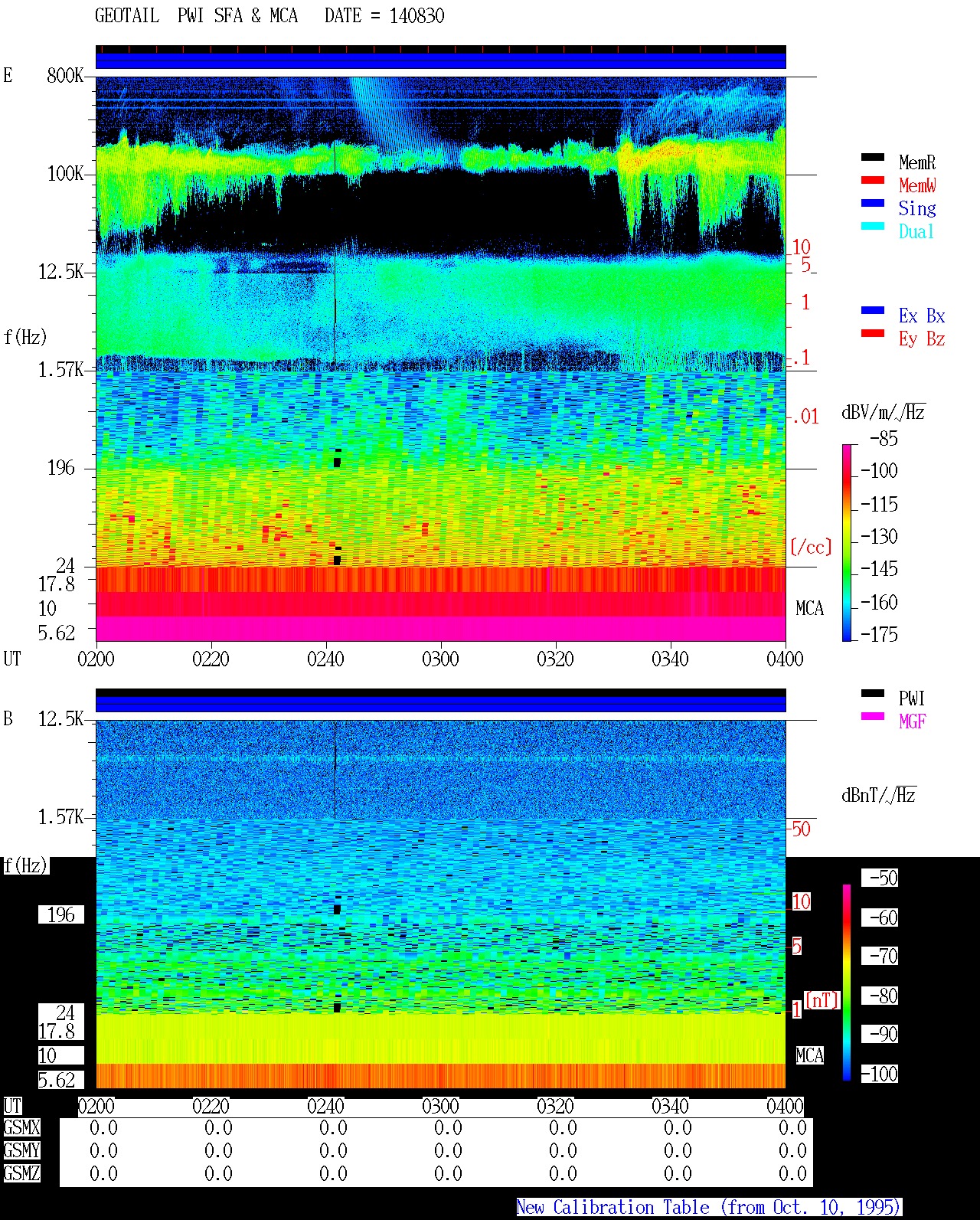Click the -85 color bar value
This screenshot has height=1220, width=980.
click(x=884, y=439)
